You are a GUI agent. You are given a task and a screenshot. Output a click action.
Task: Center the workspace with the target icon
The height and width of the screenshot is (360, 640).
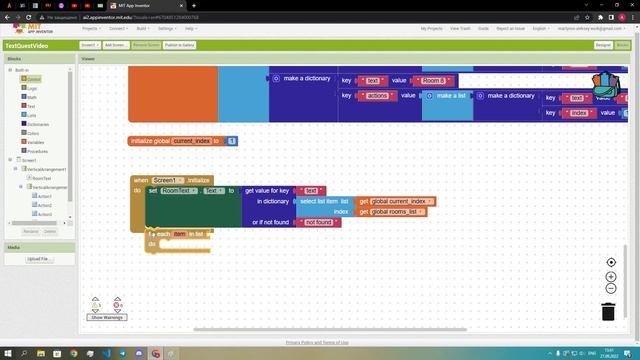tap(611, 262)
